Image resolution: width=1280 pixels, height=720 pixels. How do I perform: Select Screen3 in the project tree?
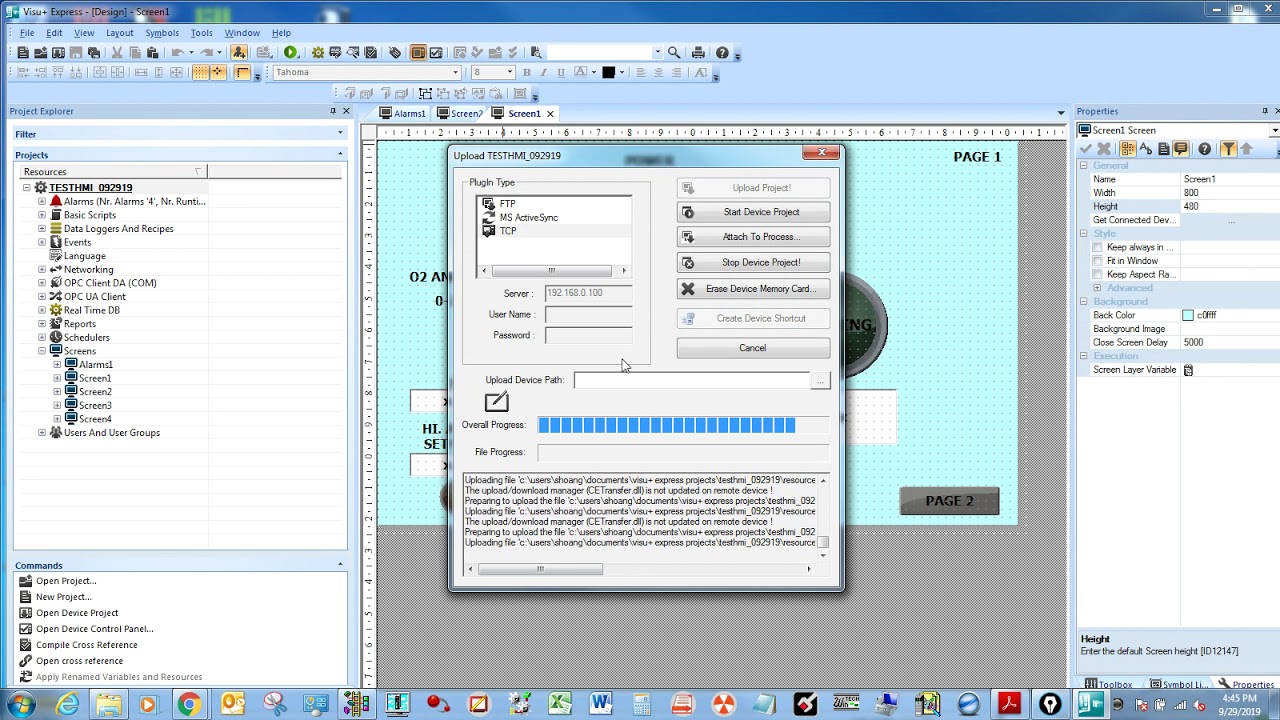95,405
